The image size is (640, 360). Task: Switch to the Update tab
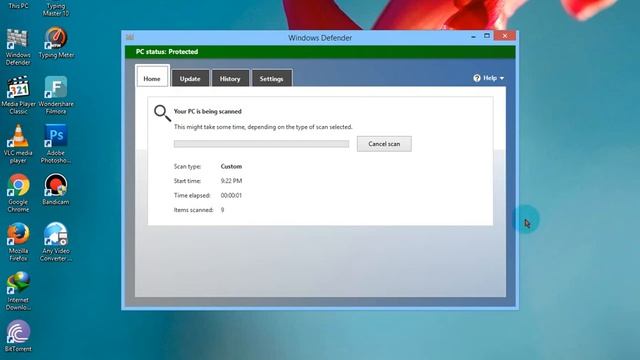pos(190,78)
